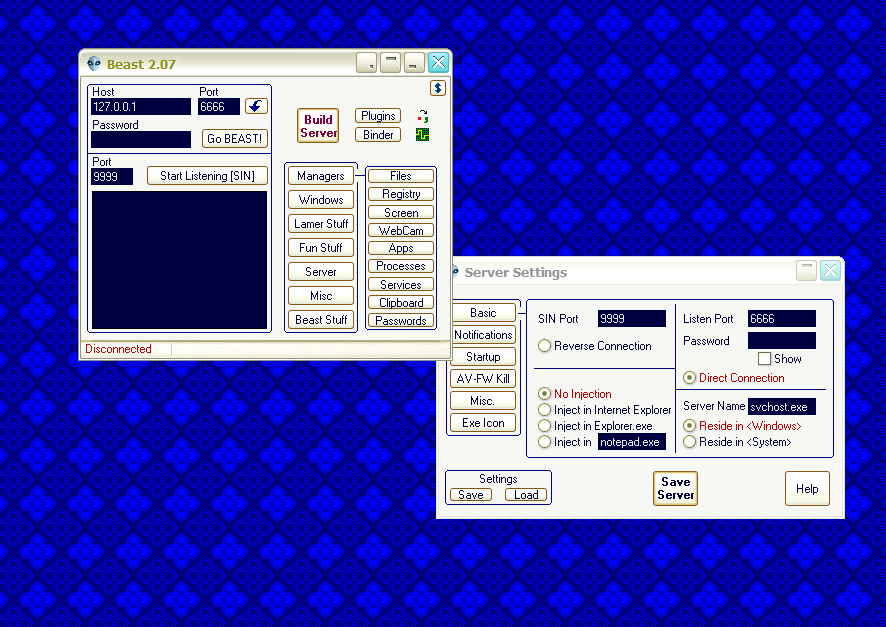This screenshot has height=627, width=886.
Task: Click the Passwords button
Action: pyautogui.click(x=401, y=320)
